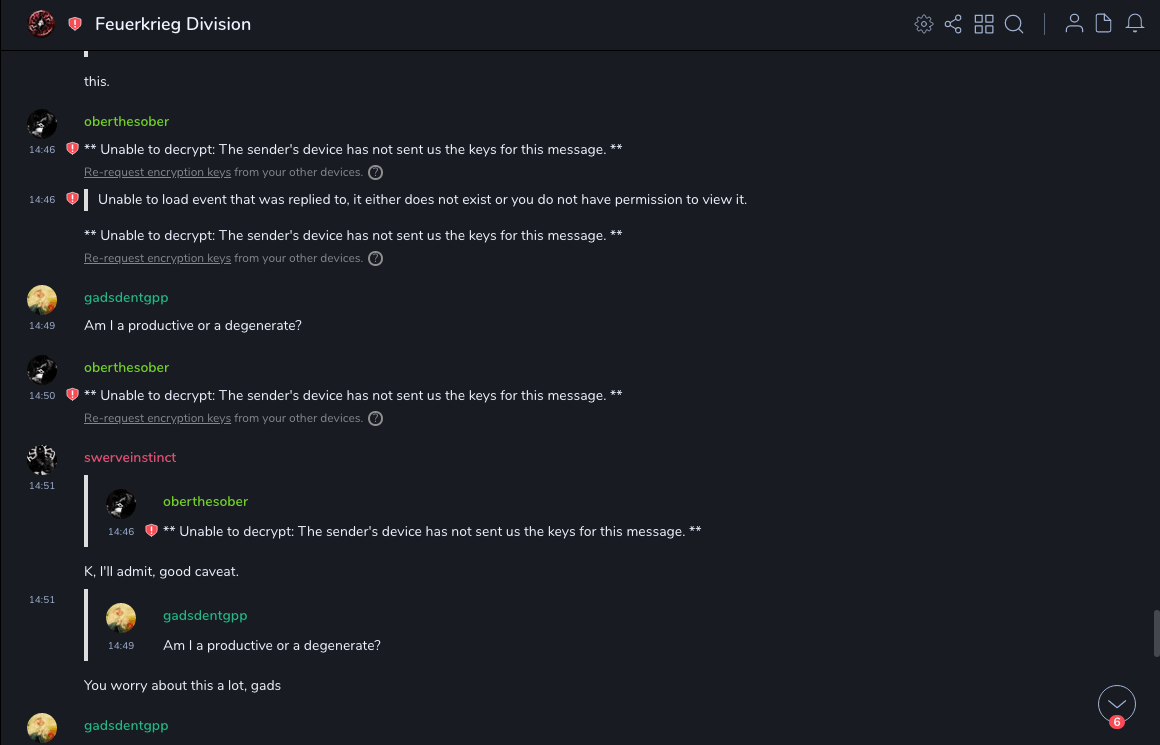Toggle the notifications bell icon

point(1135,24)
